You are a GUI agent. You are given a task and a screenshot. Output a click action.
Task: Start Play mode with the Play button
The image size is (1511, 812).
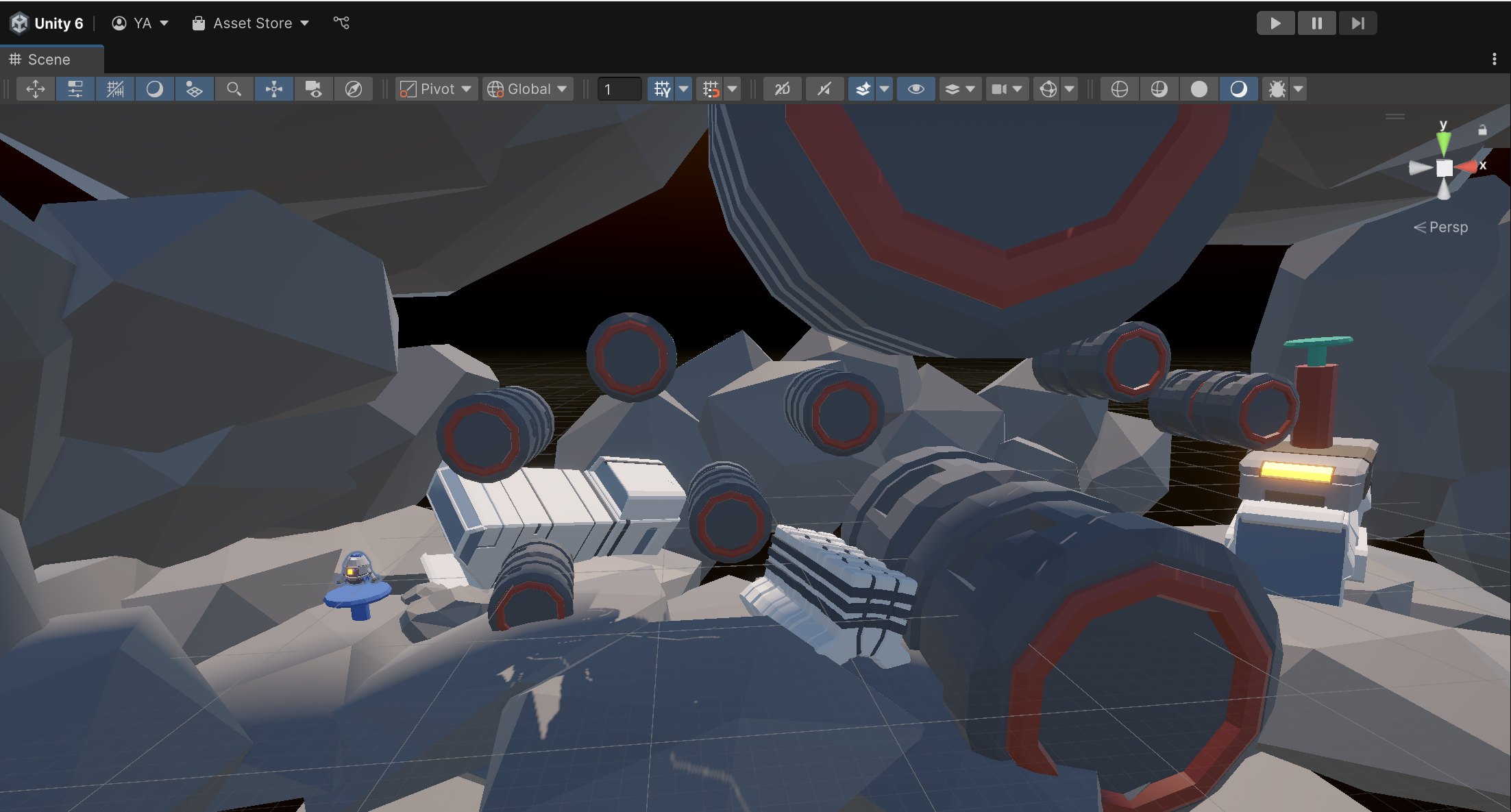click(x=1275, y=23)
